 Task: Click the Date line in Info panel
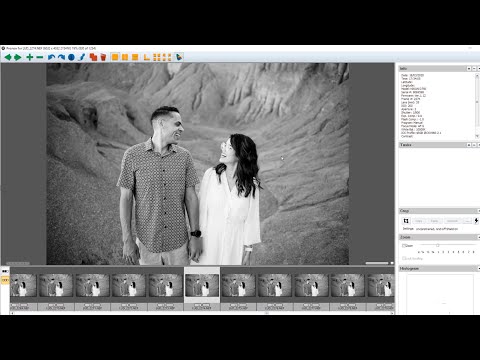point(412,75)
